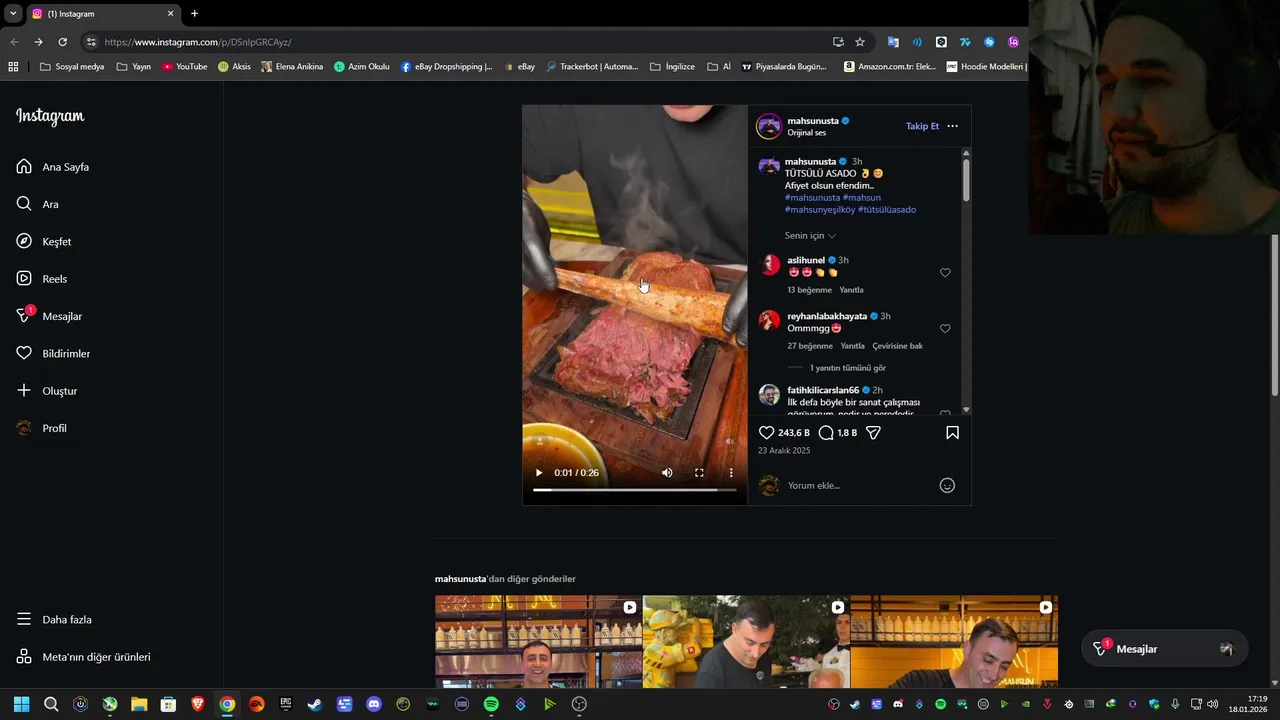The image size is (1280, 720).
Task: Click Takip Et to follow mahsunusta
Action: coord(922,126)
